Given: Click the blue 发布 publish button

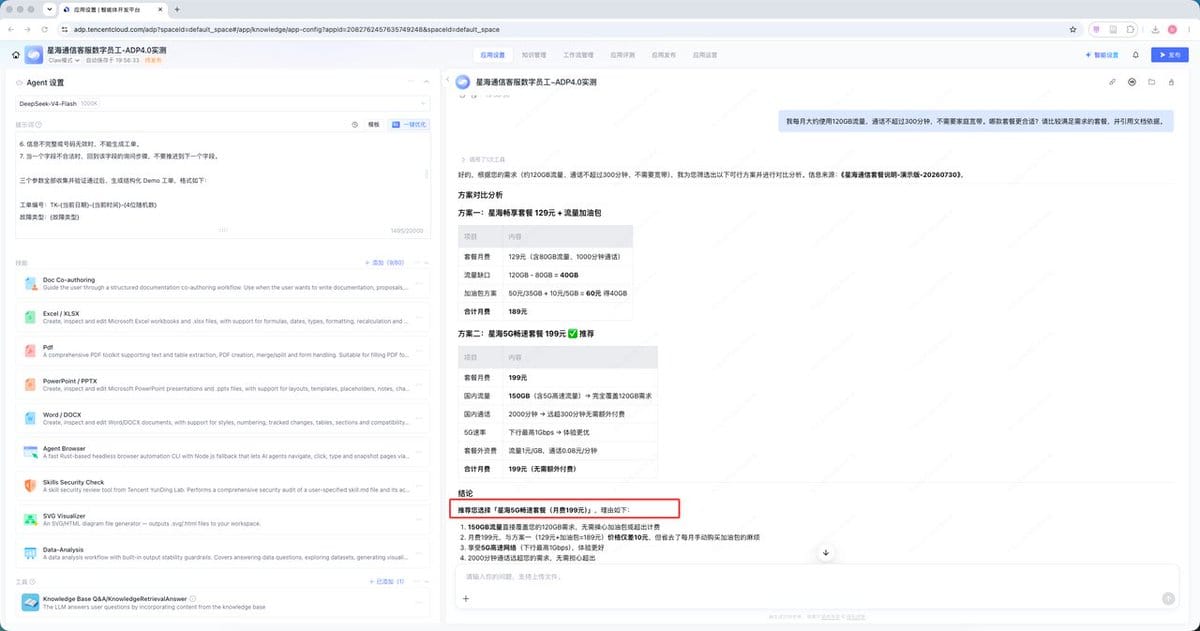Looking at the screenshot, I should click(1171, 55).
